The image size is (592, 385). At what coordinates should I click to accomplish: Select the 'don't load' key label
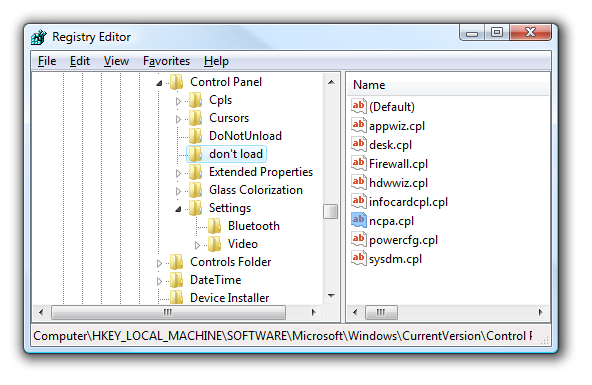[x=236, y=154]
